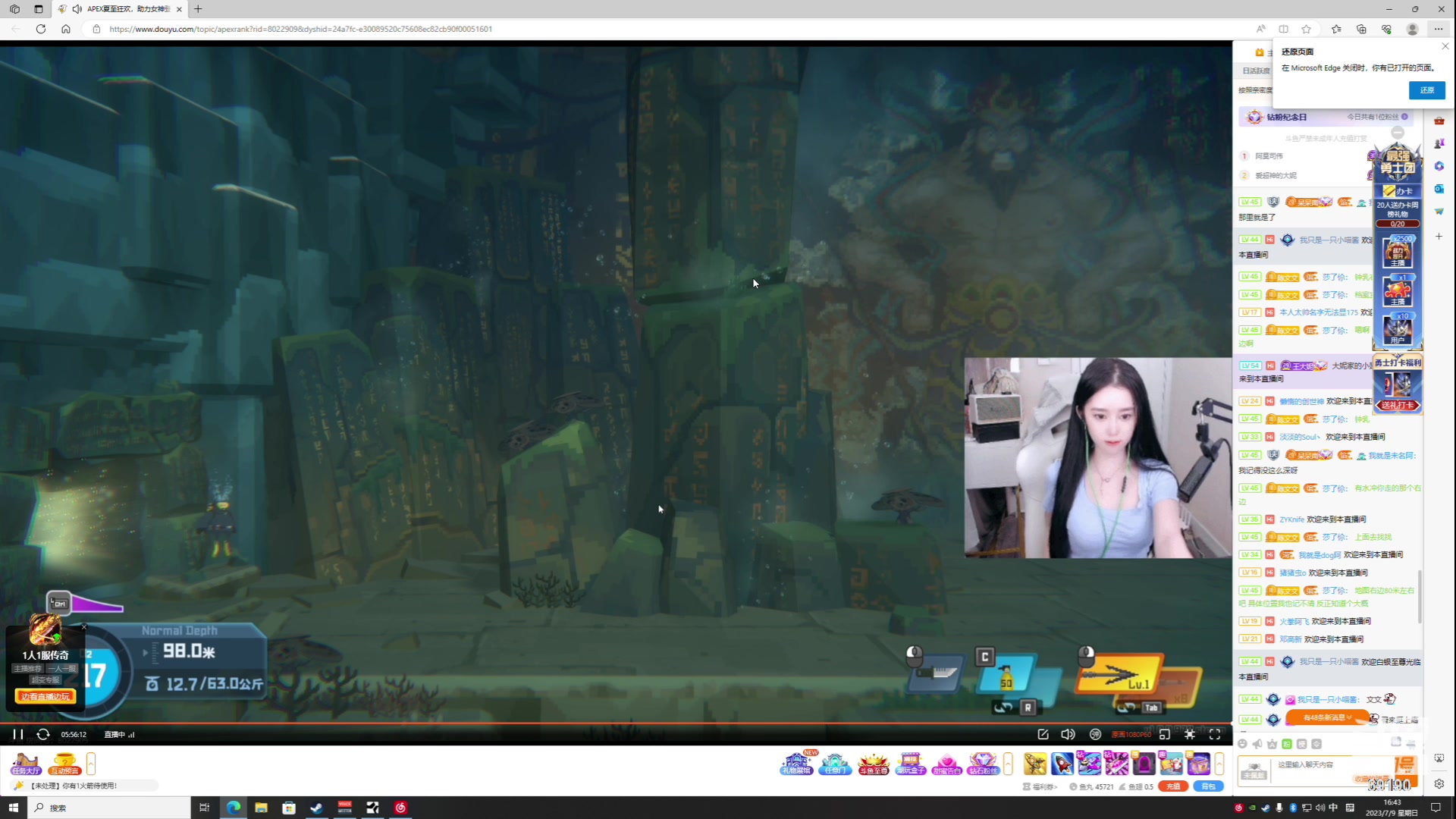Open 潮玩盒子 icon
Viewport: 1456px width, 819px height.
pyautogui.click(x=910, y=764)
